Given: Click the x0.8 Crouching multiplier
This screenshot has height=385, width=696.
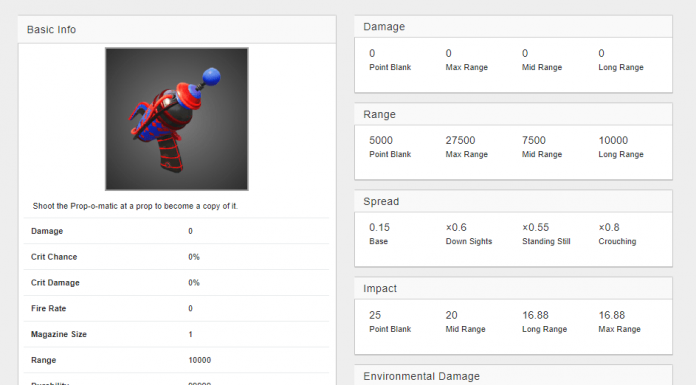Looking at the screenshot, I should [x=609, y=227].
